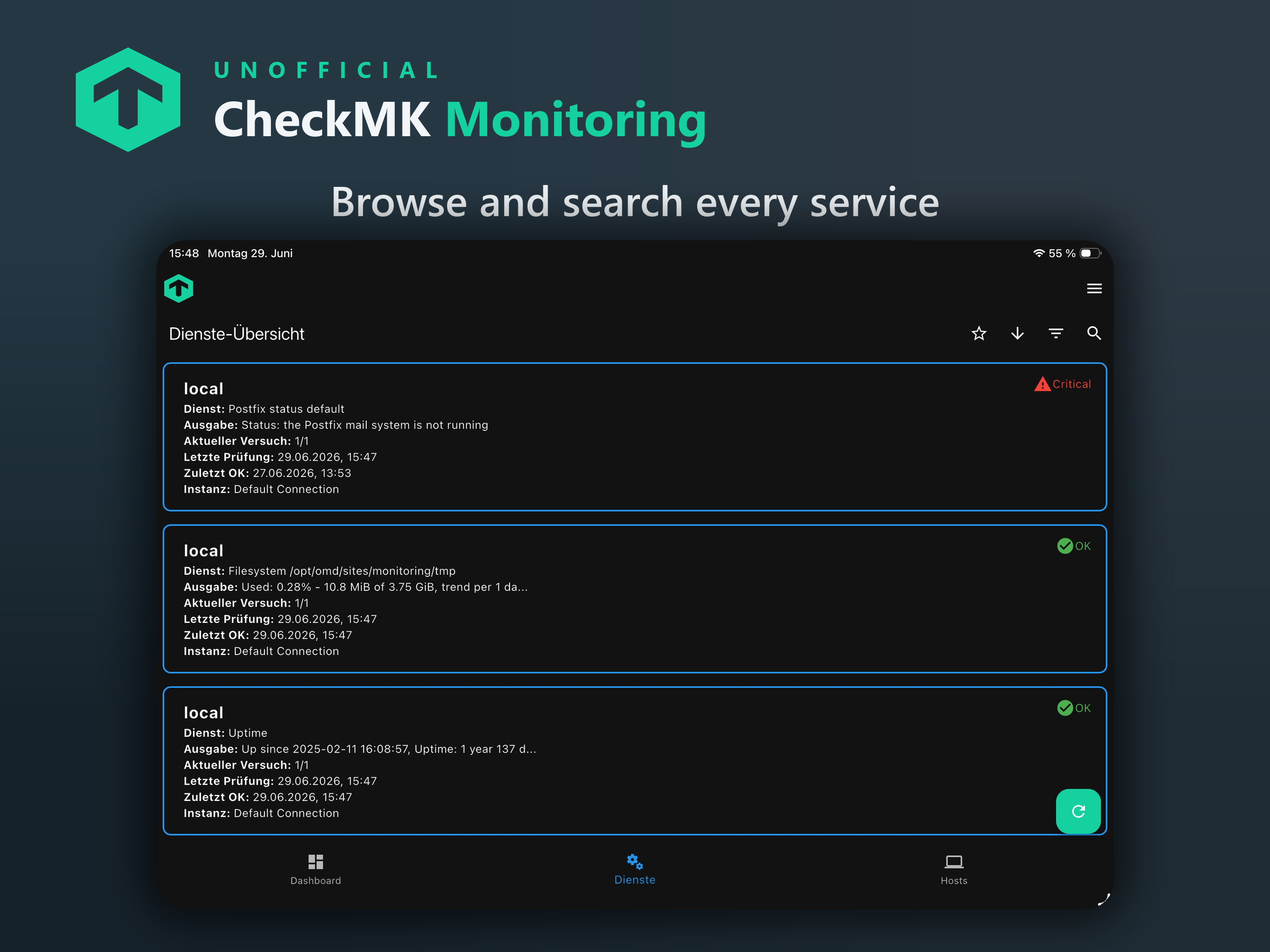The height and width of the screenshot is (952, 1270).
Task: Click the battery indicator icon
Action: point(1090,253)
